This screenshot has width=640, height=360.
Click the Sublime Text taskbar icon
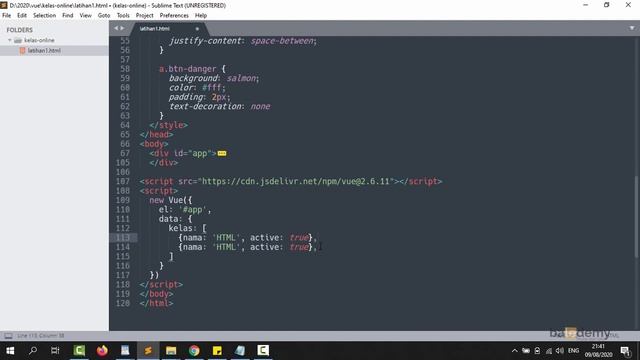coord(148,351)
